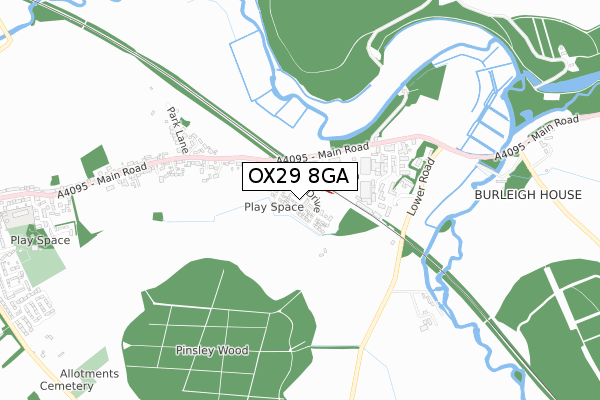Select the Play Space label near postcode
Viewport: 600px width, 400px height.
click(274, 207)
